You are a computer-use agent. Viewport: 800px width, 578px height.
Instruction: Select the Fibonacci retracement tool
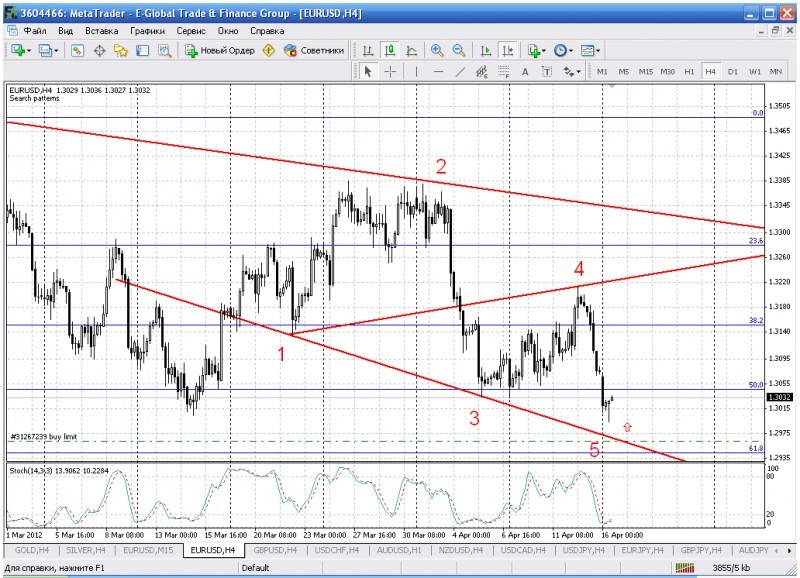[503, 71]
